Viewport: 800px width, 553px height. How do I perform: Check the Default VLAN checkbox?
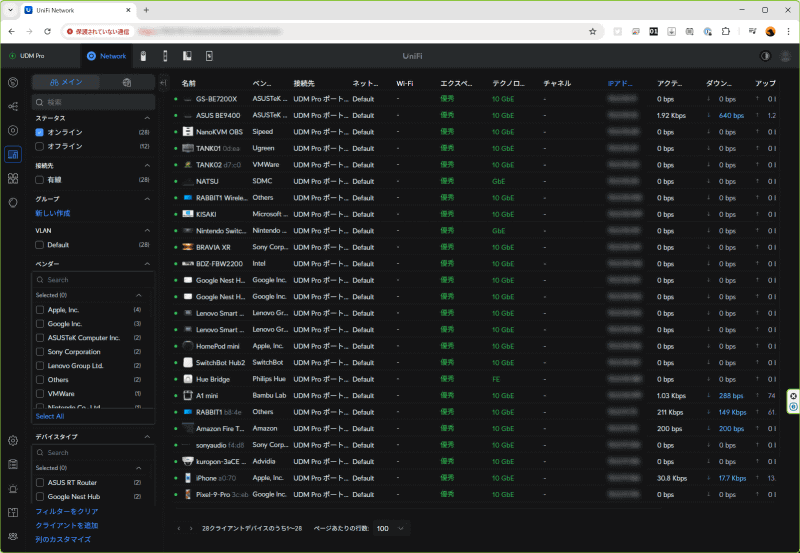click(39, 245)
